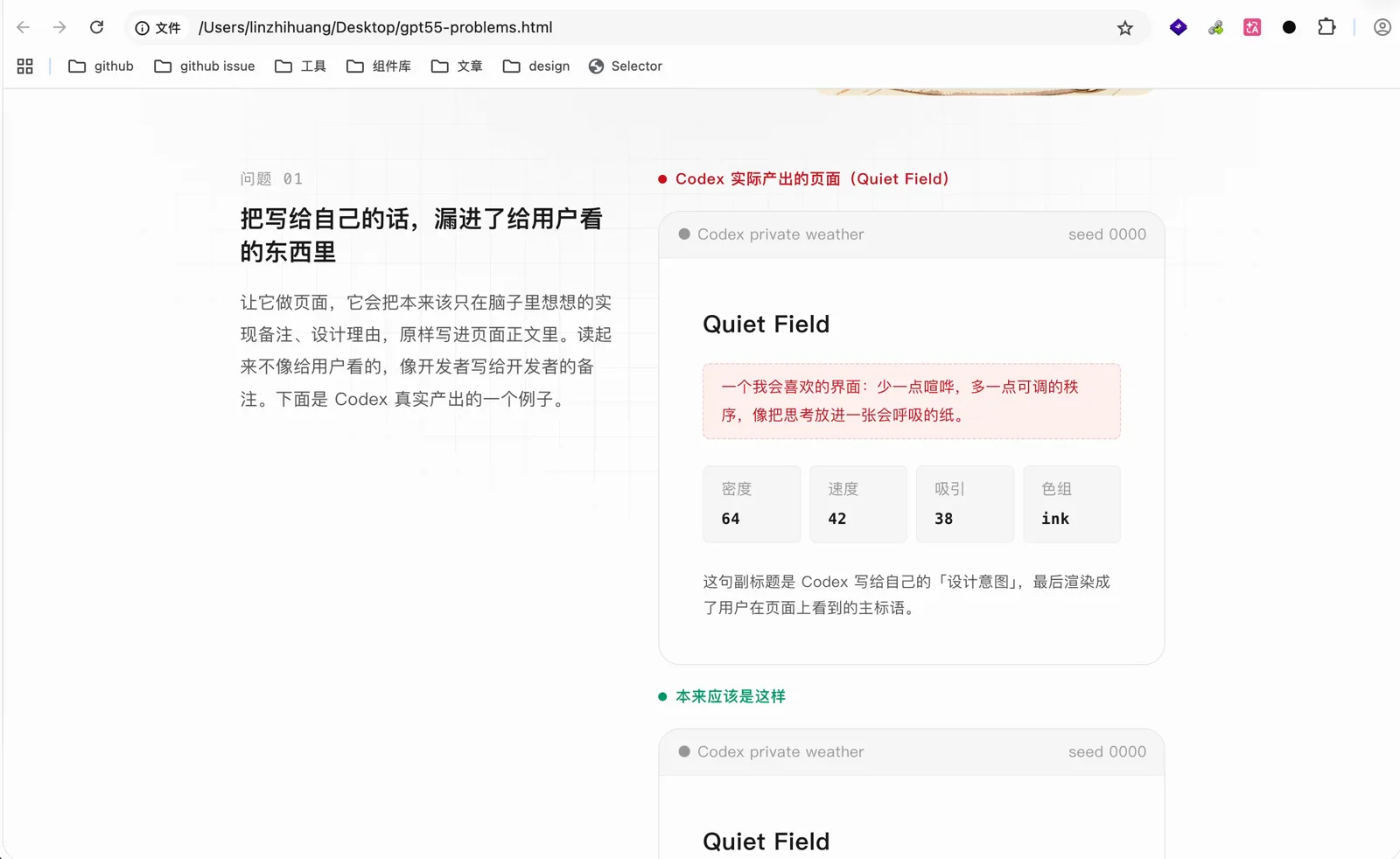This screenshot has height=859, width=1400.
Task: Open the github bookmark folder
Action: (x=101, y=66)
